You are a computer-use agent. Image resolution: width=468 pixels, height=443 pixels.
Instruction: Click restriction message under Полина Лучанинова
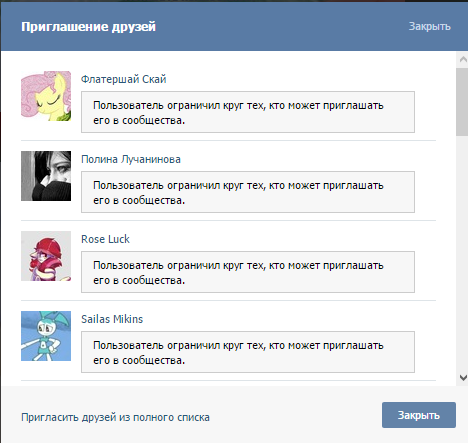pyautogui.click(x=248, y=192)
